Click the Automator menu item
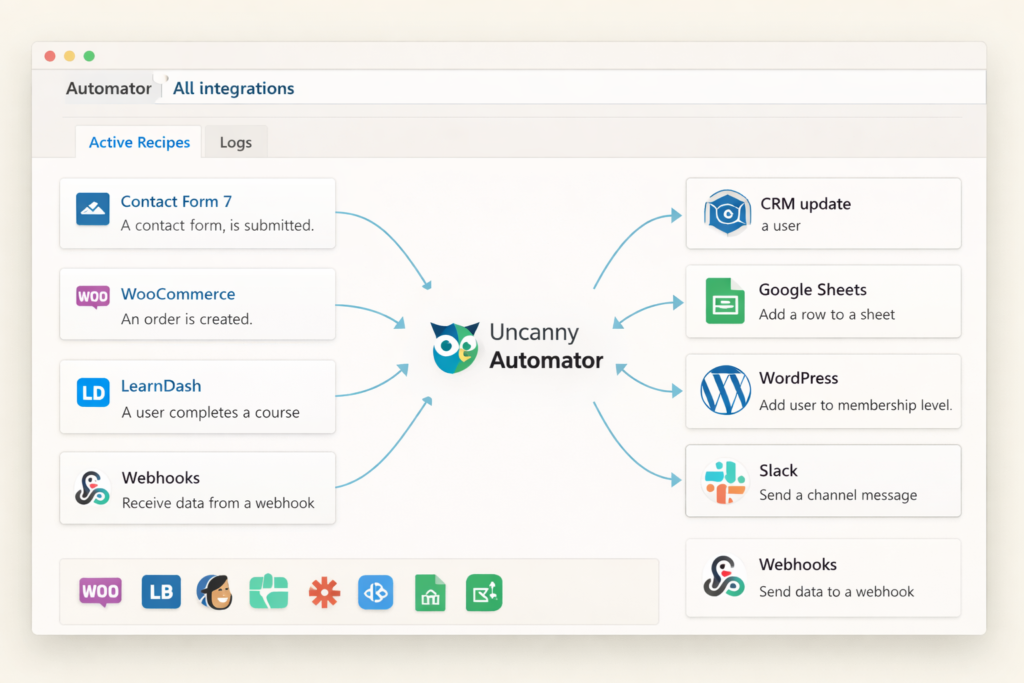The width and height of the screenshot is (1024, 683). (109, 88)
